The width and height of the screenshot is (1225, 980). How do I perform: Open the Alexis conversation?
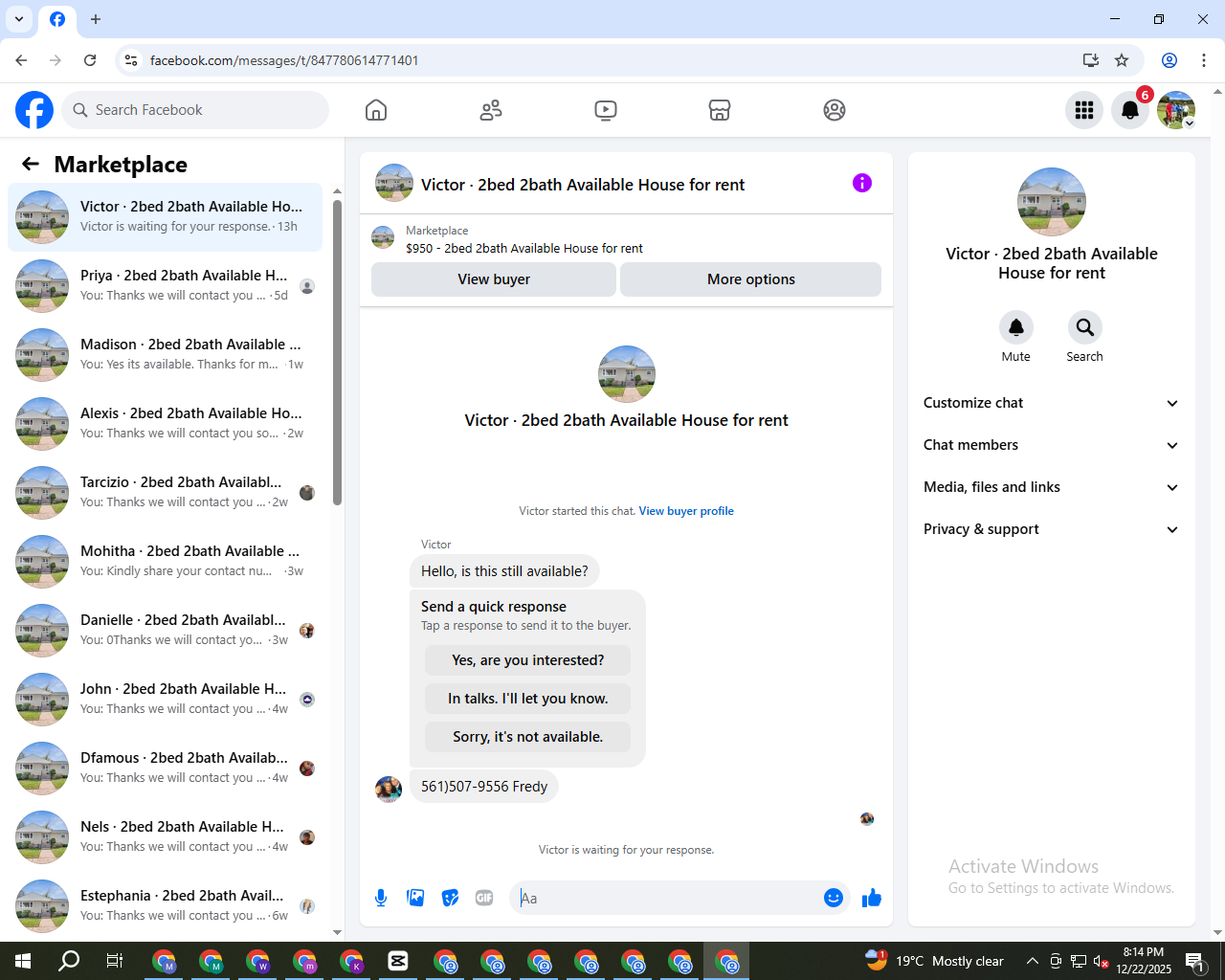(165, 424)
